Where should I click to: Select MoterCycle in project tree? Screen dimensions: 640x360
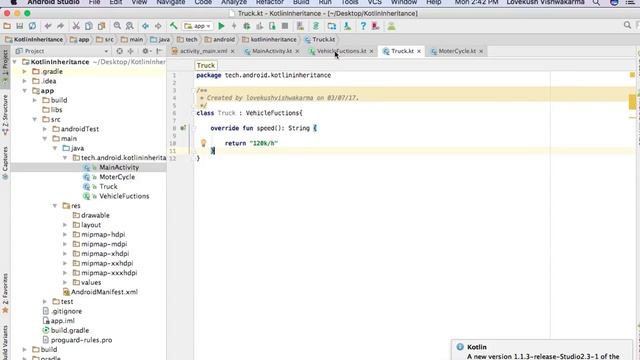pos(117,177)
